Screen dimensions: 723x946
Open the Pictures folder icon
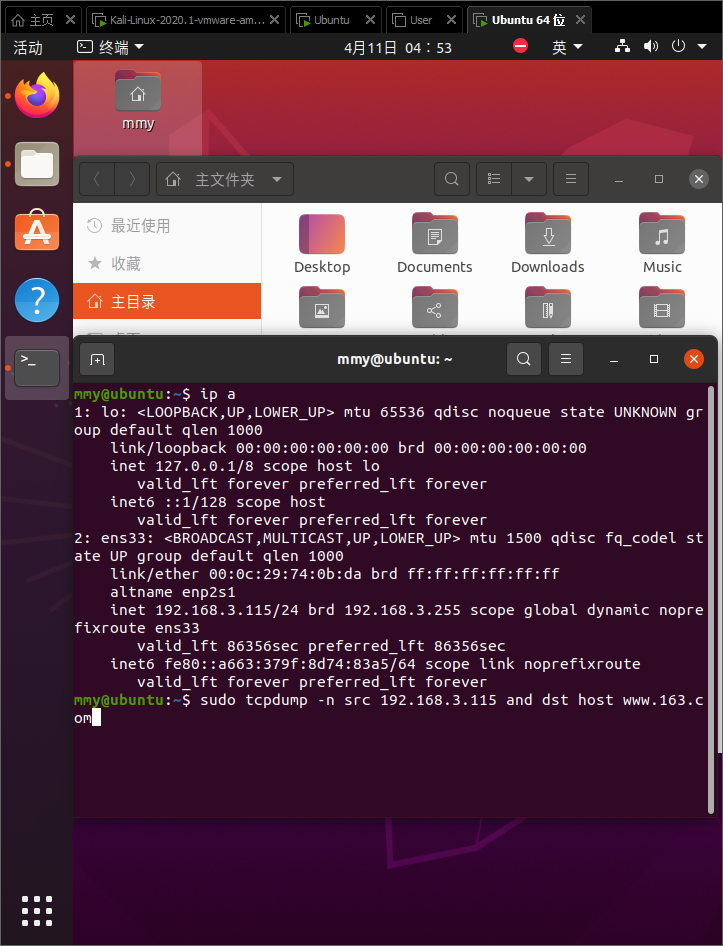point(322,309)
